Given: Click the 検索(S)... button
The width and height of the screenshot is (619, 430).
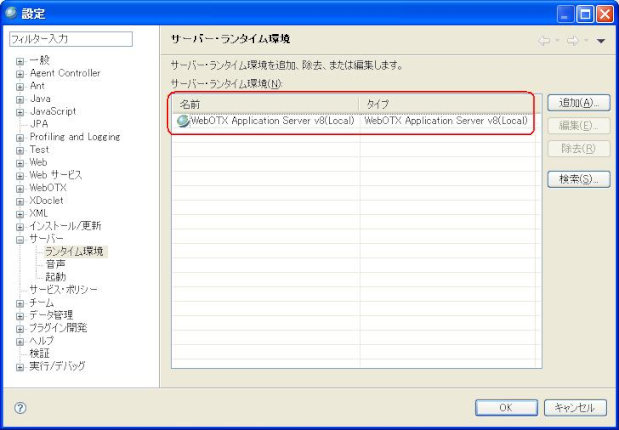Looking at the screenshot, I should 578,179.
